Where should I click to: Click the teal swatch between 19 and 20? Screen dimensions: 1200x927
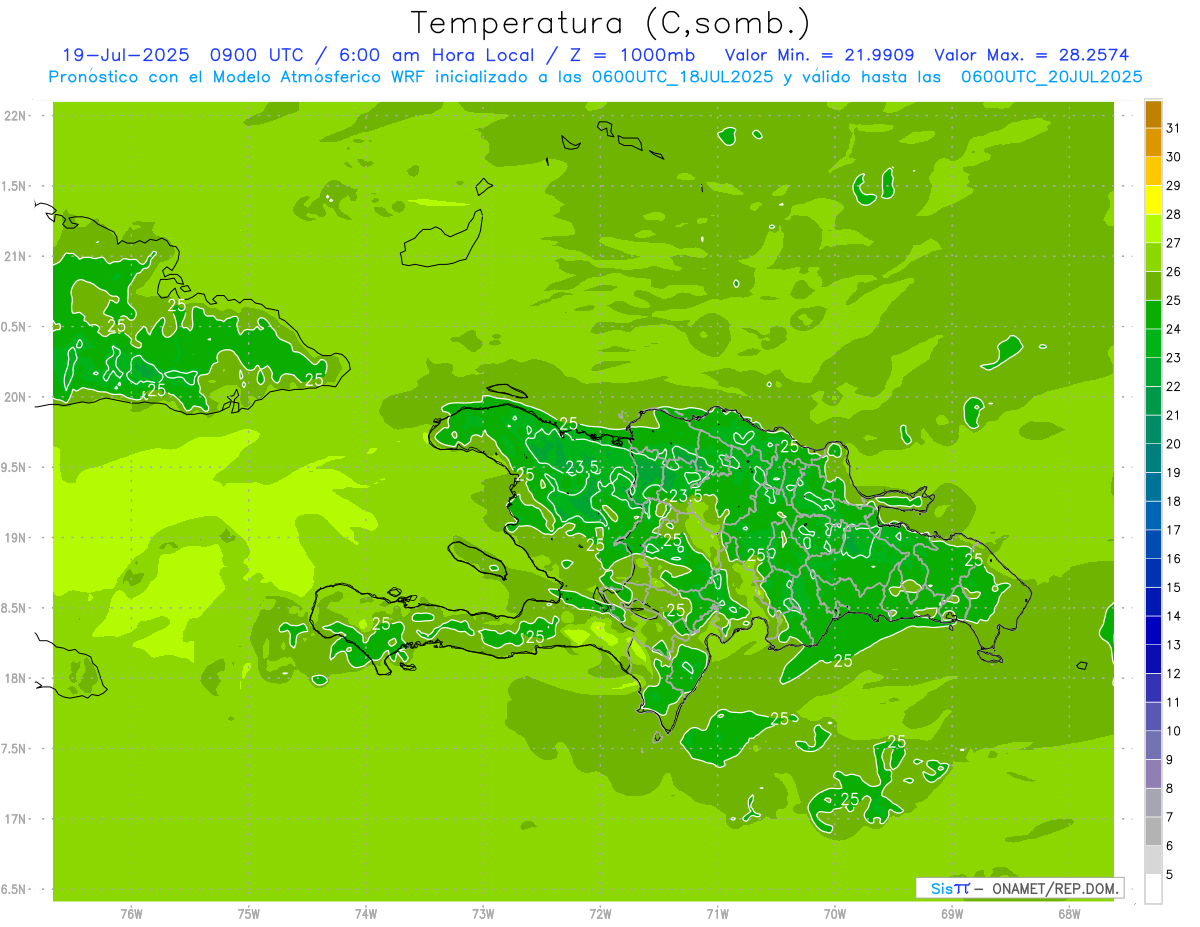click(x=1153, y=458)
